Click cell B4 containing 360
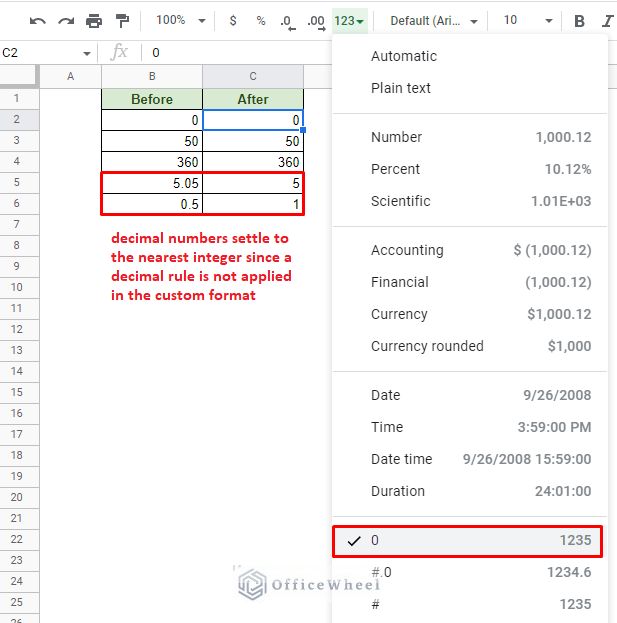617x623 pixels. tap(152, 162)
